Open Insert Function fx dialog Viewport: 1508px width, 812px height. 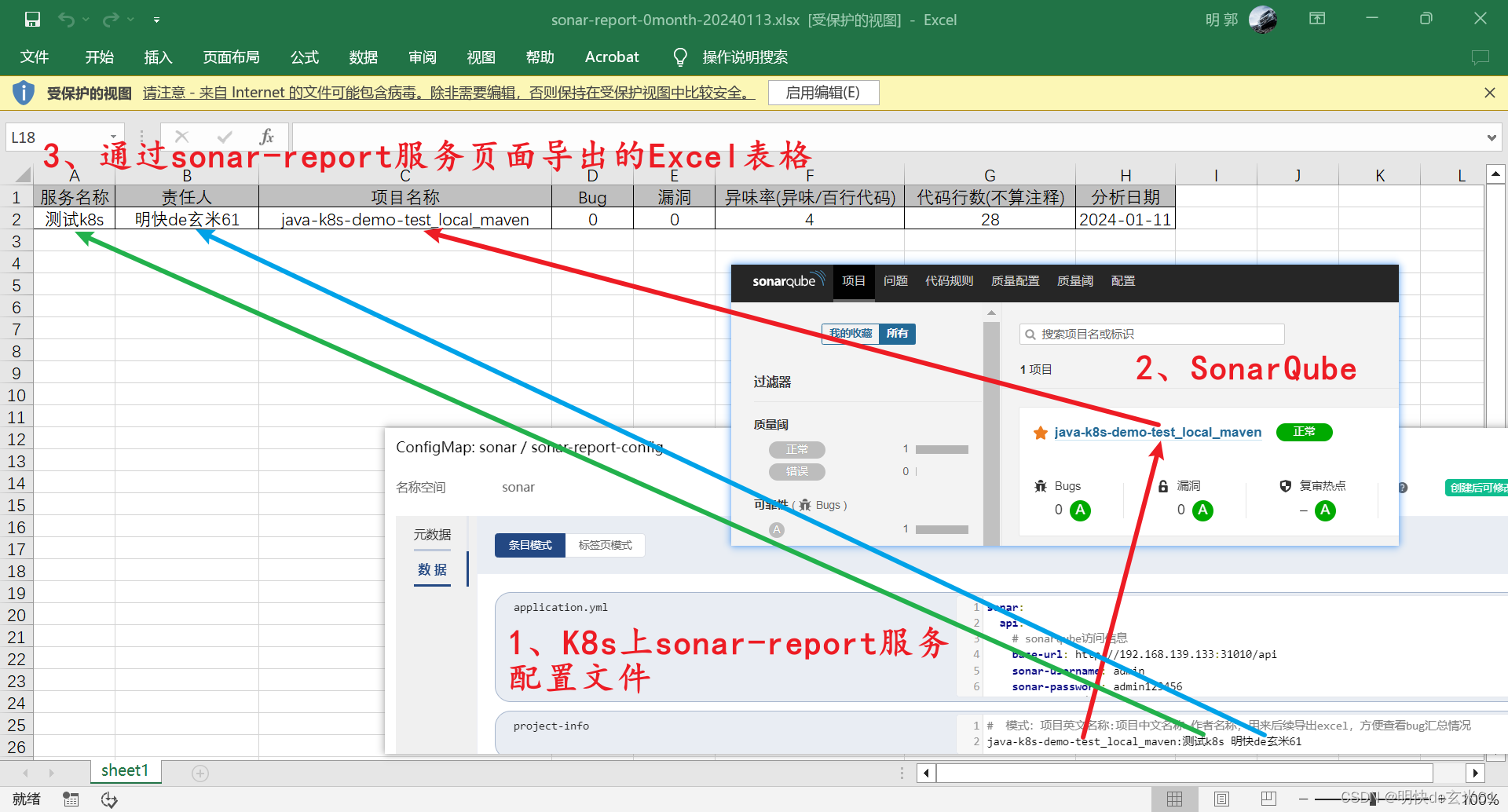click(267, 137)
